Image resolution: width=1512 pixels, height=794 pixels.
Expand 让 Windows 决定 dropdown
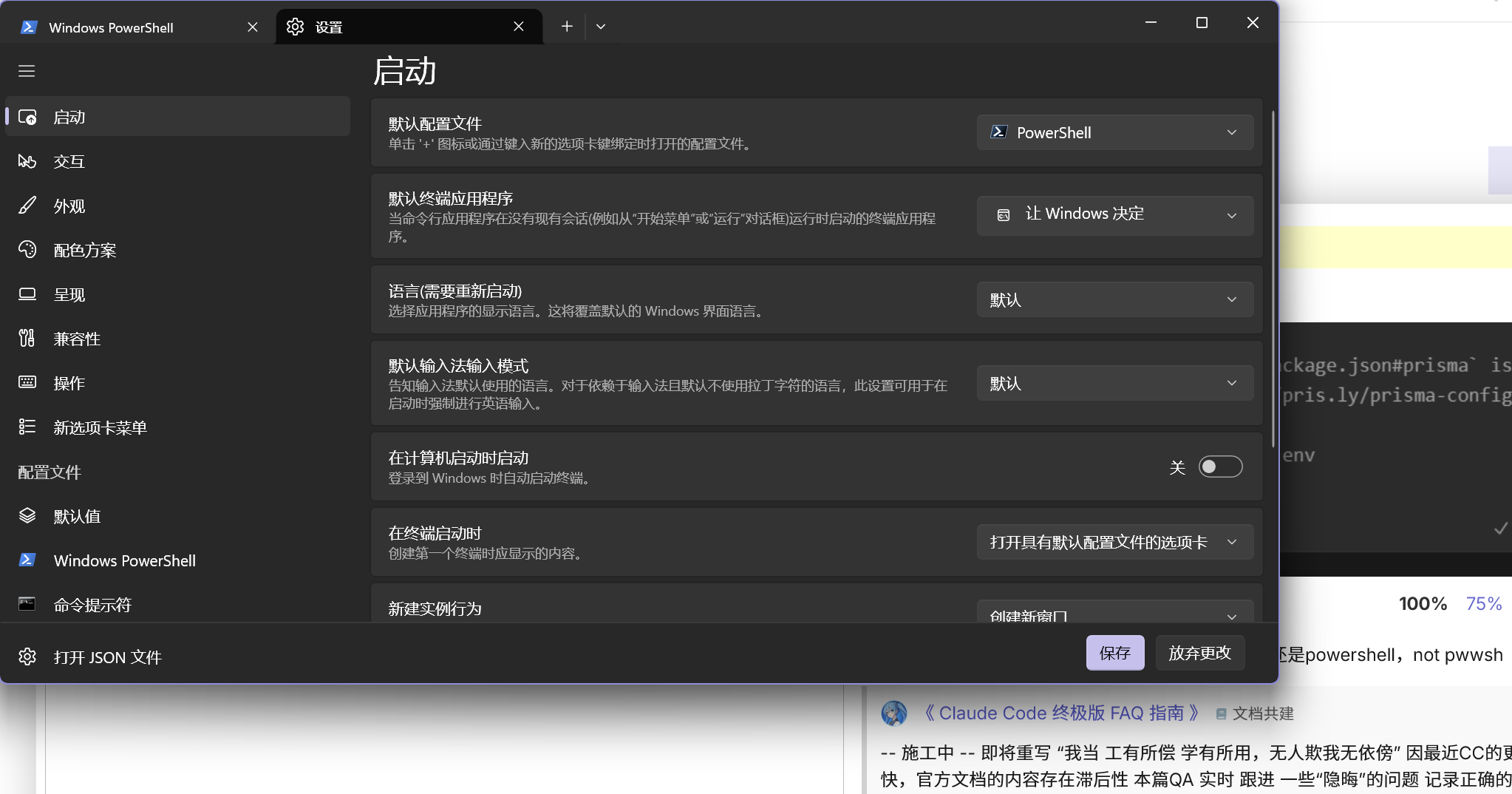coord(1115,215)
